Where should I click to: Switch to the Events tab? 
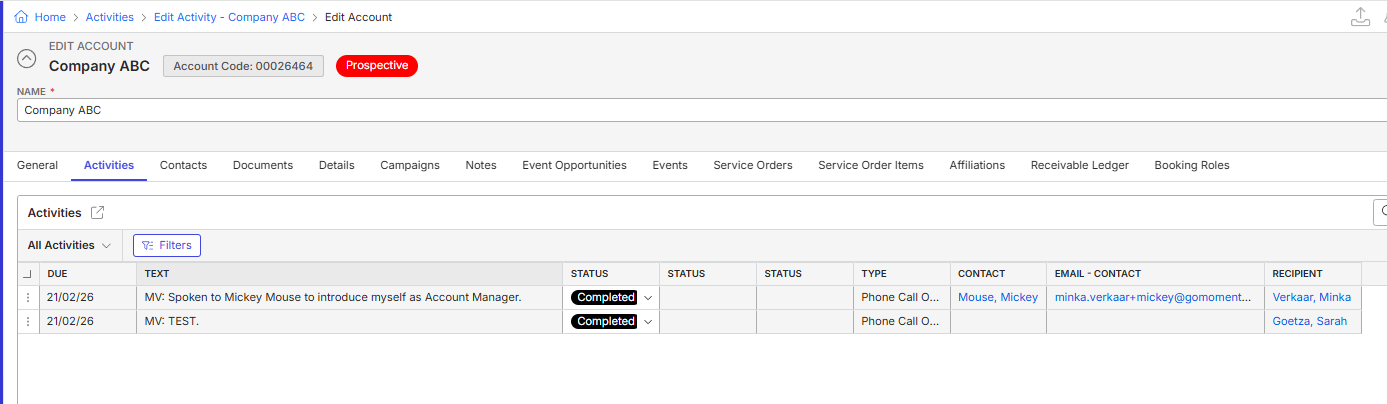(x=670, y=165)
